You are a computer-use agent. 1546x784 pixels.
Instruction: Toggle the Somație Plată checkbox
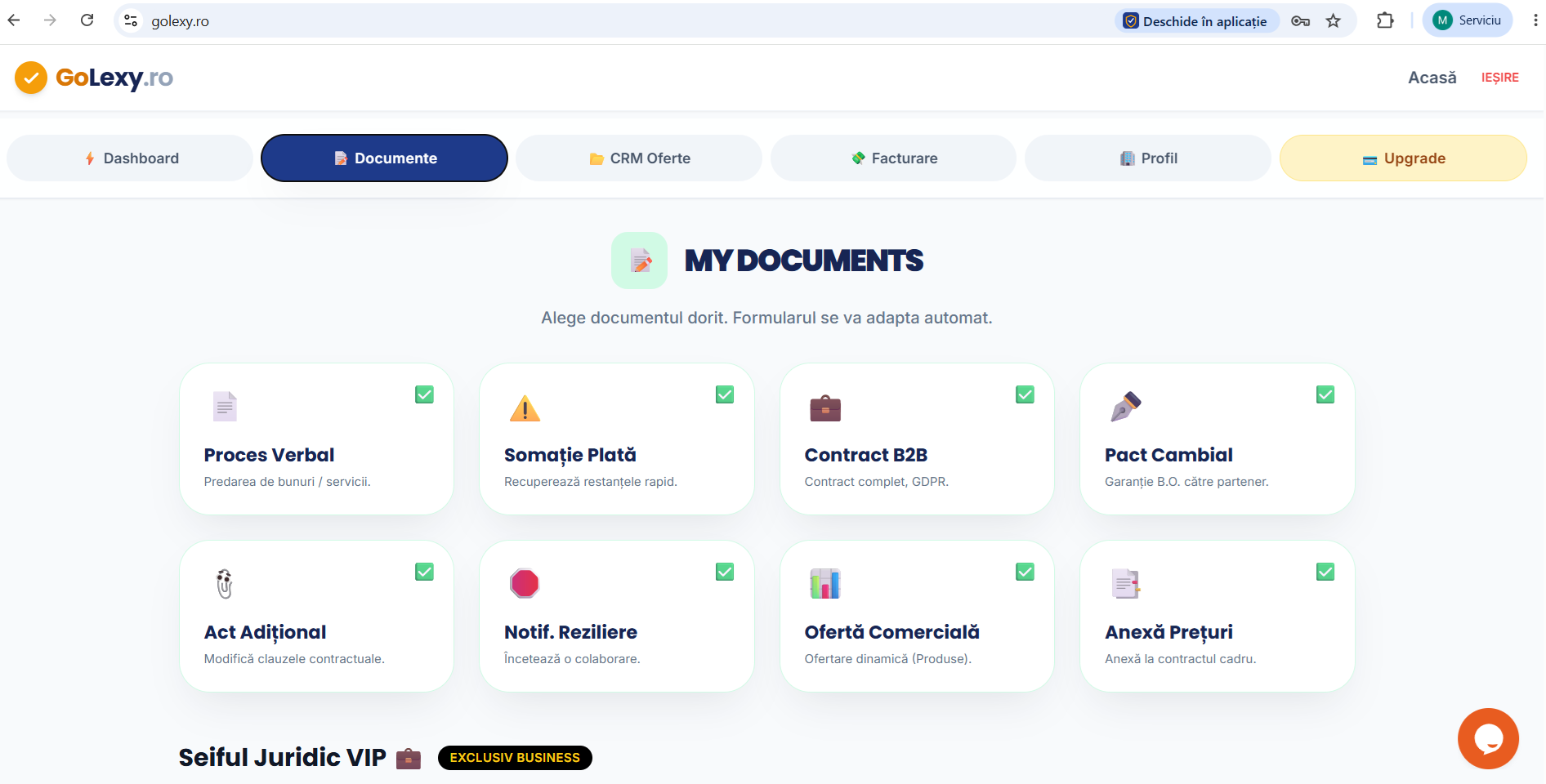click(x=725, y=394)
